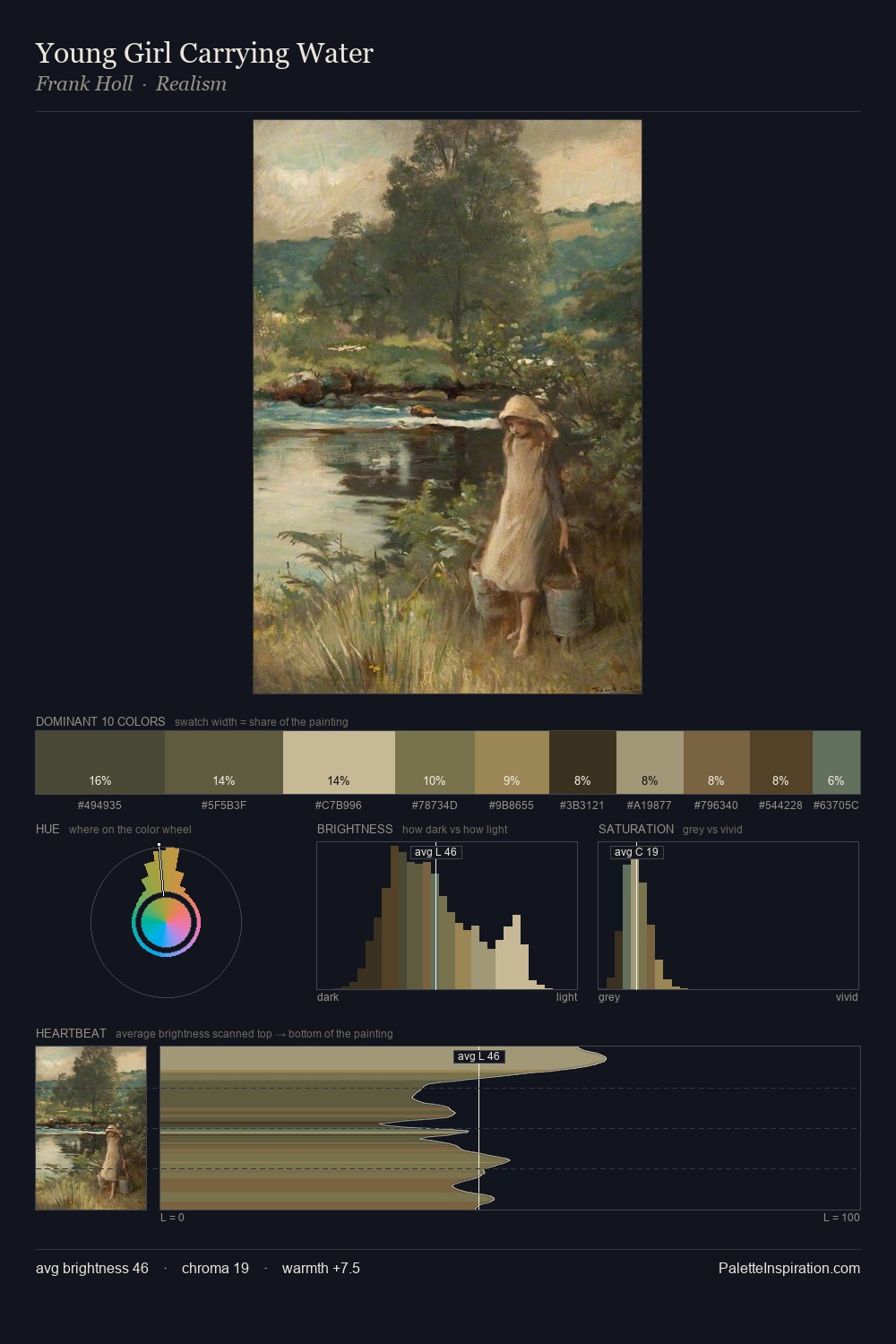The width and height of the screenshot is (896, 1344).
Task: Click the 'Realism' style label
Action: [x=191, y=84]
